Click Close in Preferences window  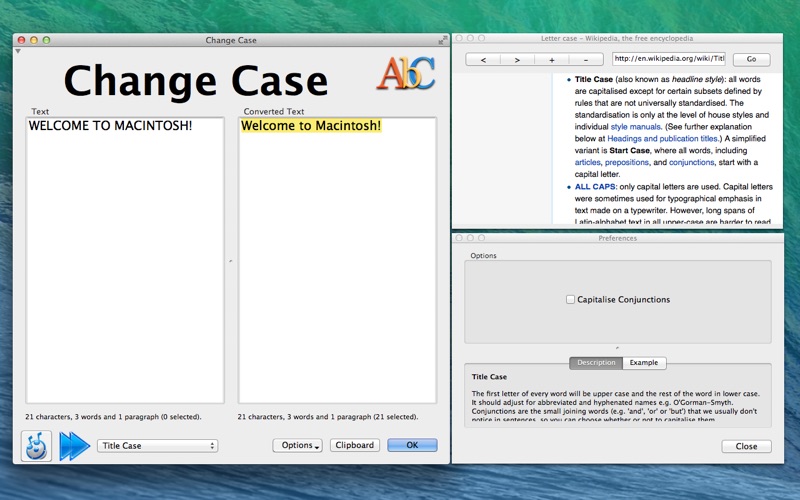[x=746, y=446]
